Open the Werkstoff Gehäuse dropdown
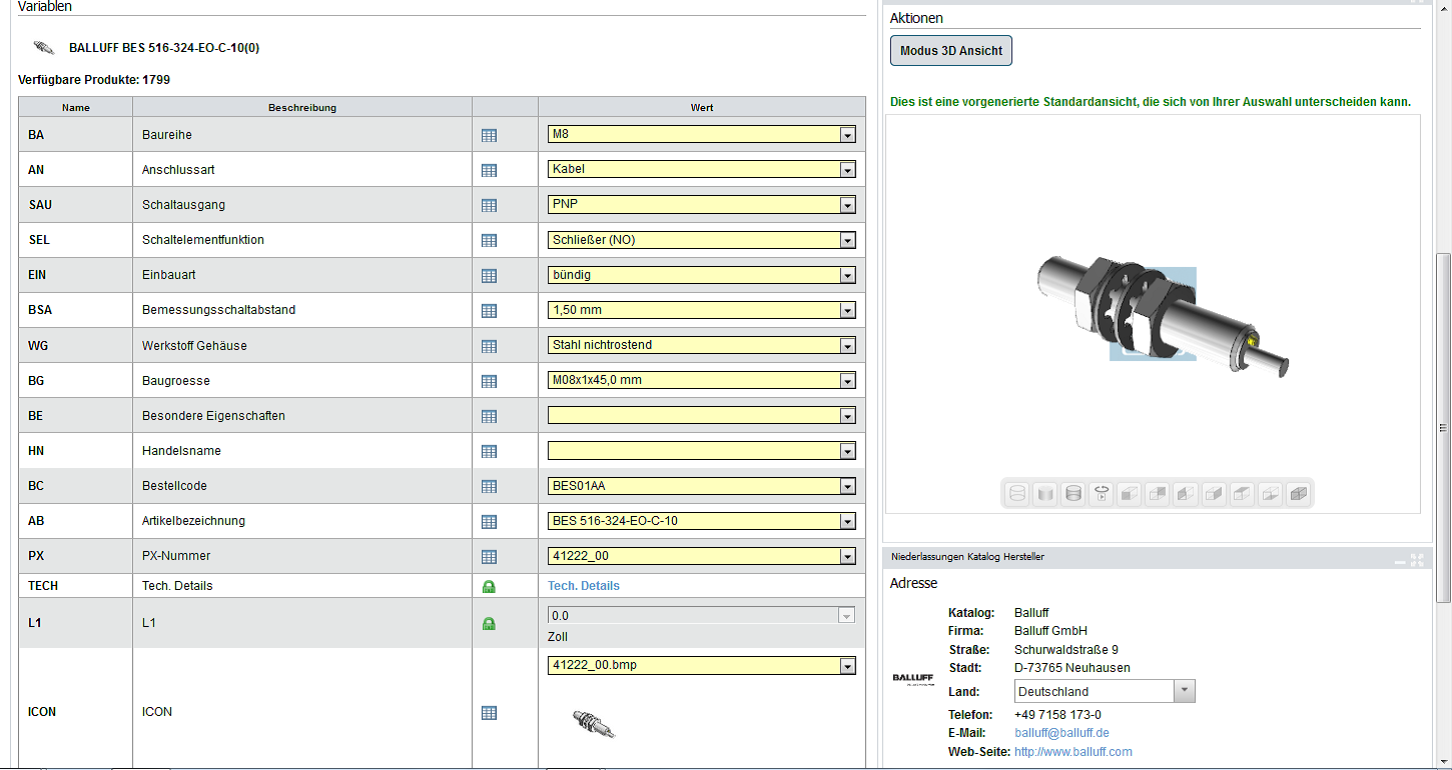 702,345
